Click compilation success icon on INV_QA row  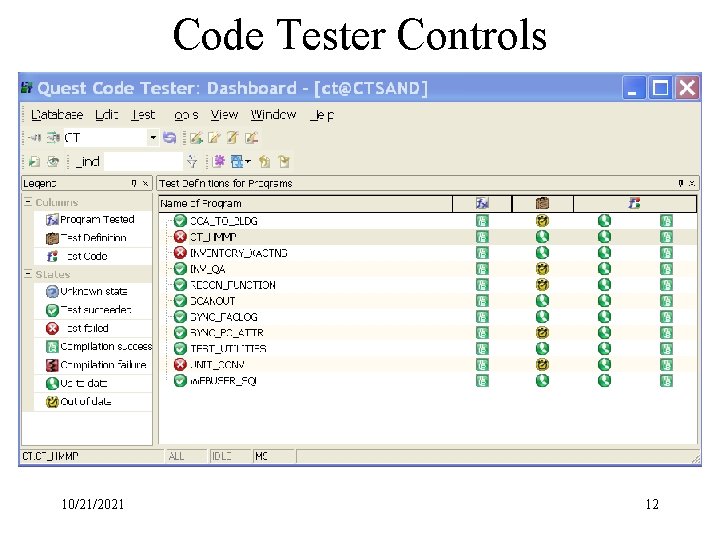tap(482, 269)
